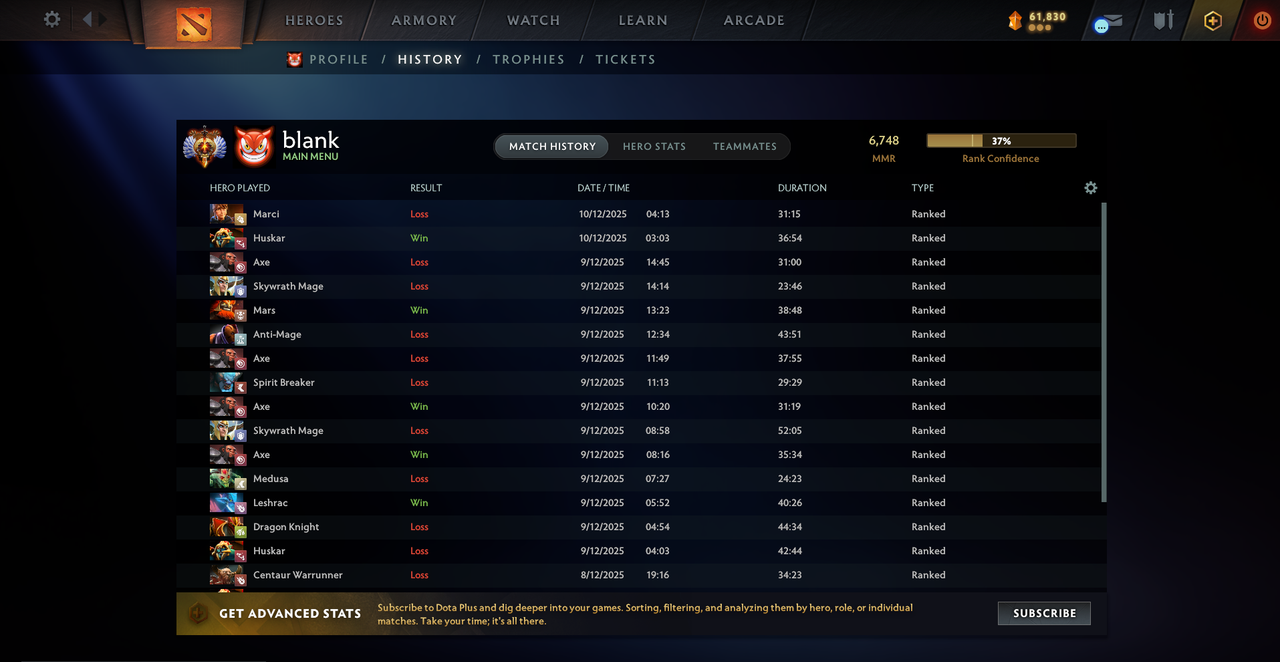
Task: Click the Dragon Knight hero portrait
Action: pos(227,526)
